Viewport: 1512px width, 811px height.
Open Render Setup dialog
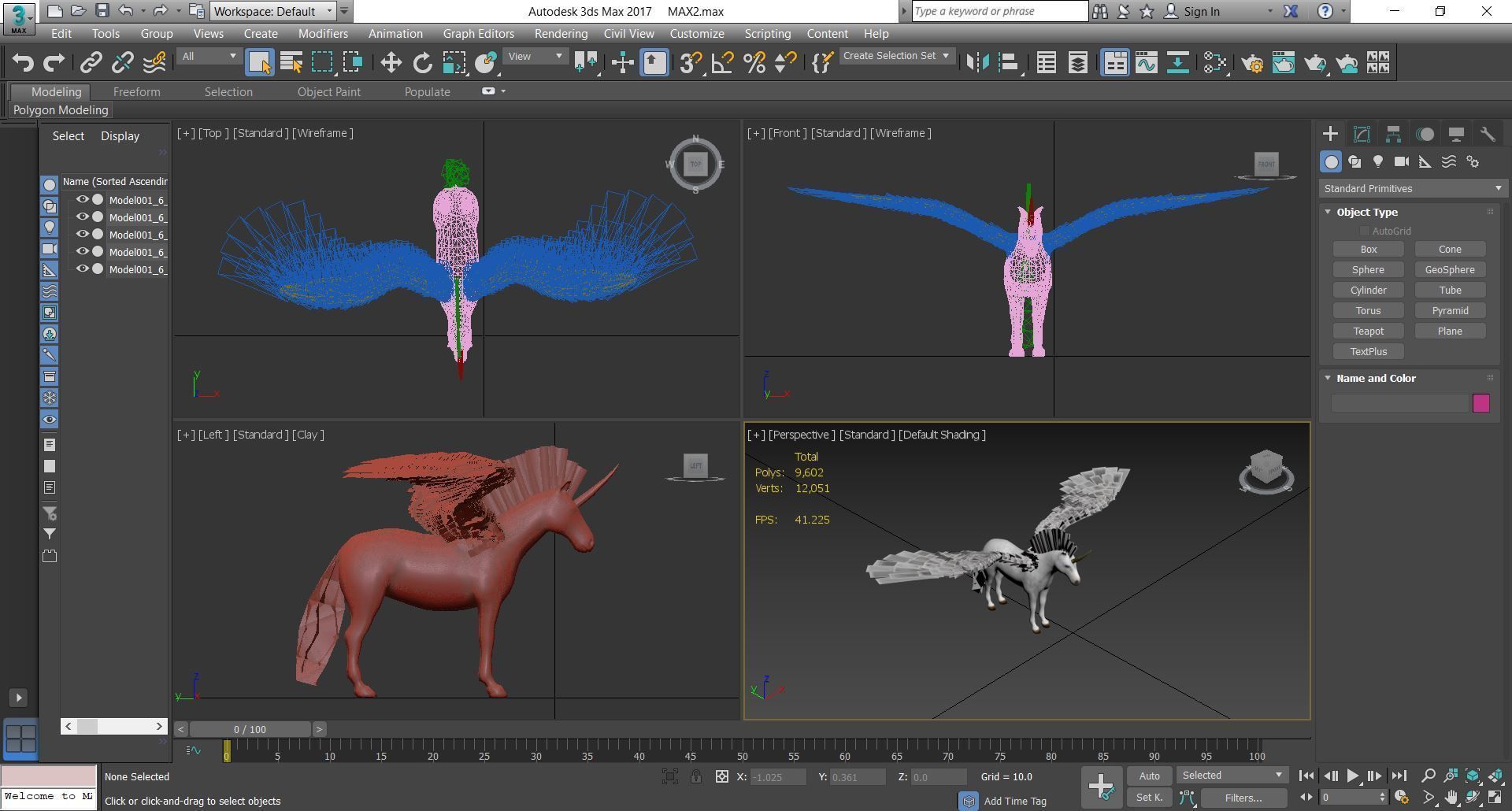[x=1252, y=63]
